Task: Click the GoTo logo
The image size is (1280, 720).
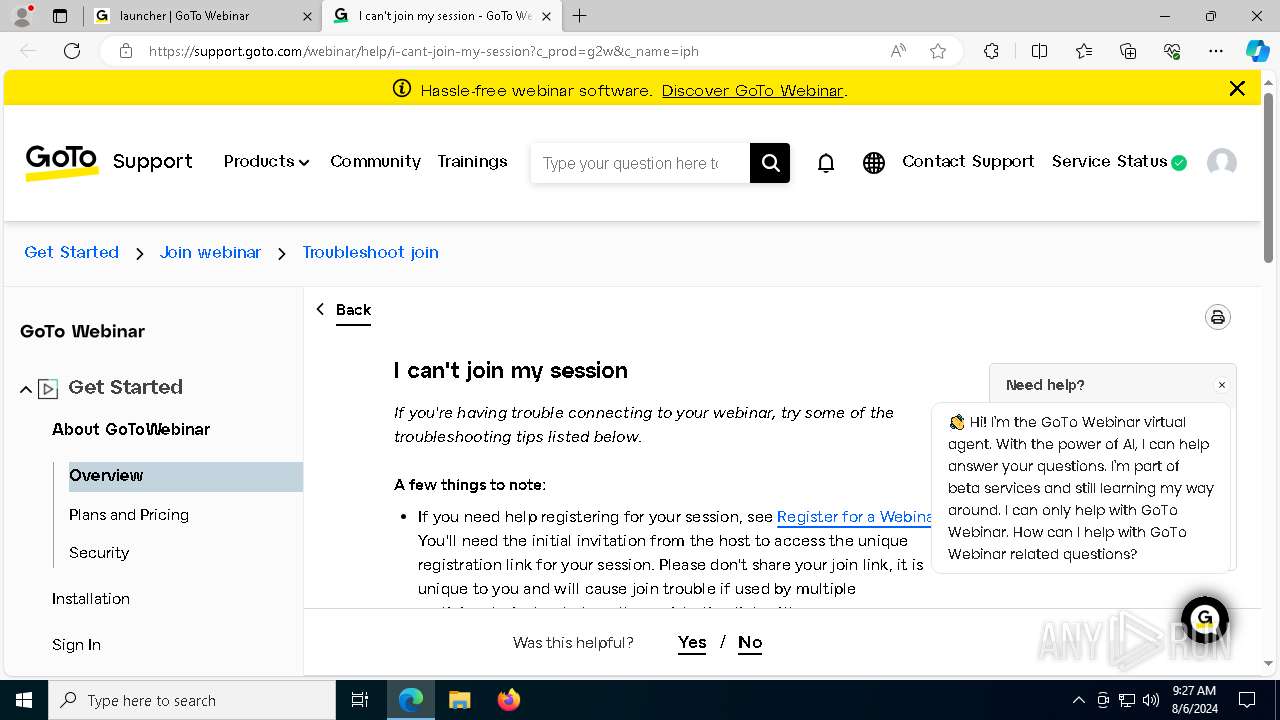Action: [x=62, y=162]
